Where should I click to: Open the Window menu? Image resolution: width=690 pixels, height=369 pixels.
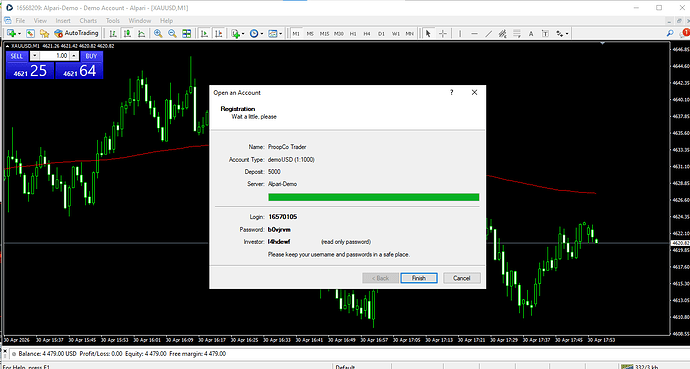click(139, 21)
